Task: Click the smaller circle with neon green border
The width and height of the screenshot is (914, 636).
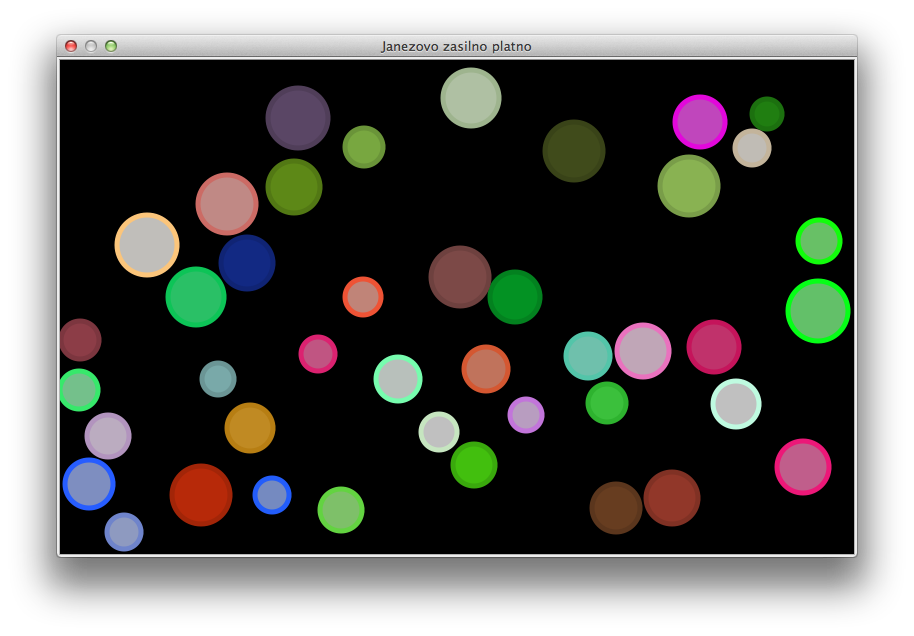Action: pyautogui.click(x=819, y=241)
